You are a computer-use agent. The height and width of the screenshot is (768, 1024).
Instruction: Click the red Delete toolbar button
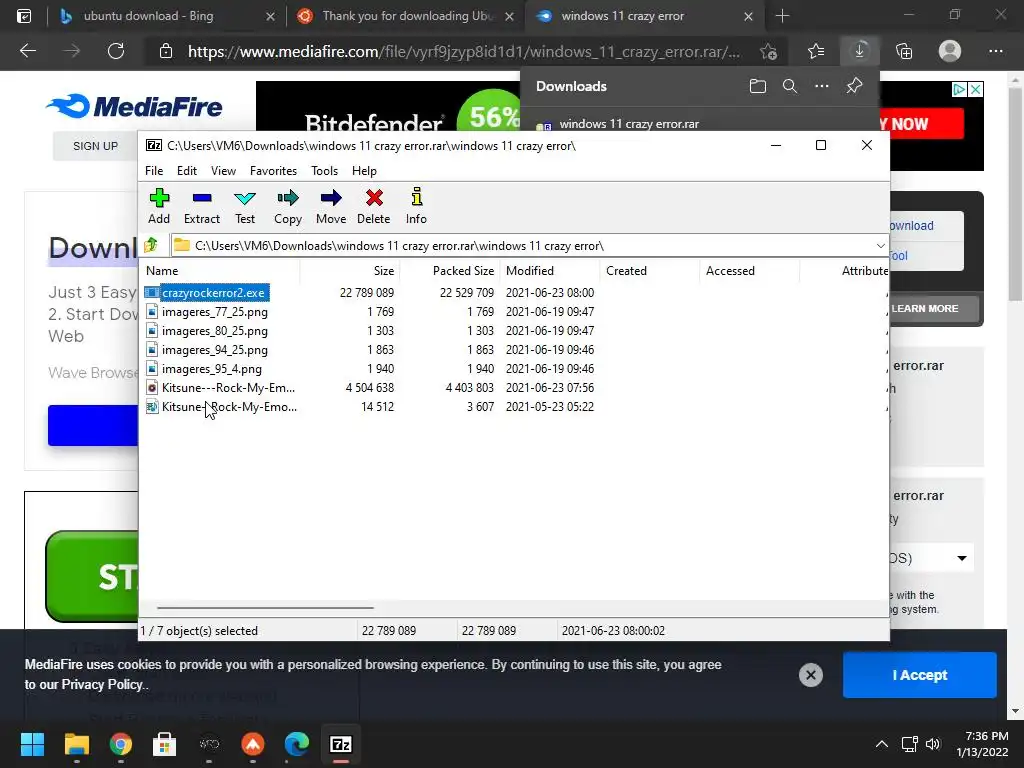[x=374, y=206]
